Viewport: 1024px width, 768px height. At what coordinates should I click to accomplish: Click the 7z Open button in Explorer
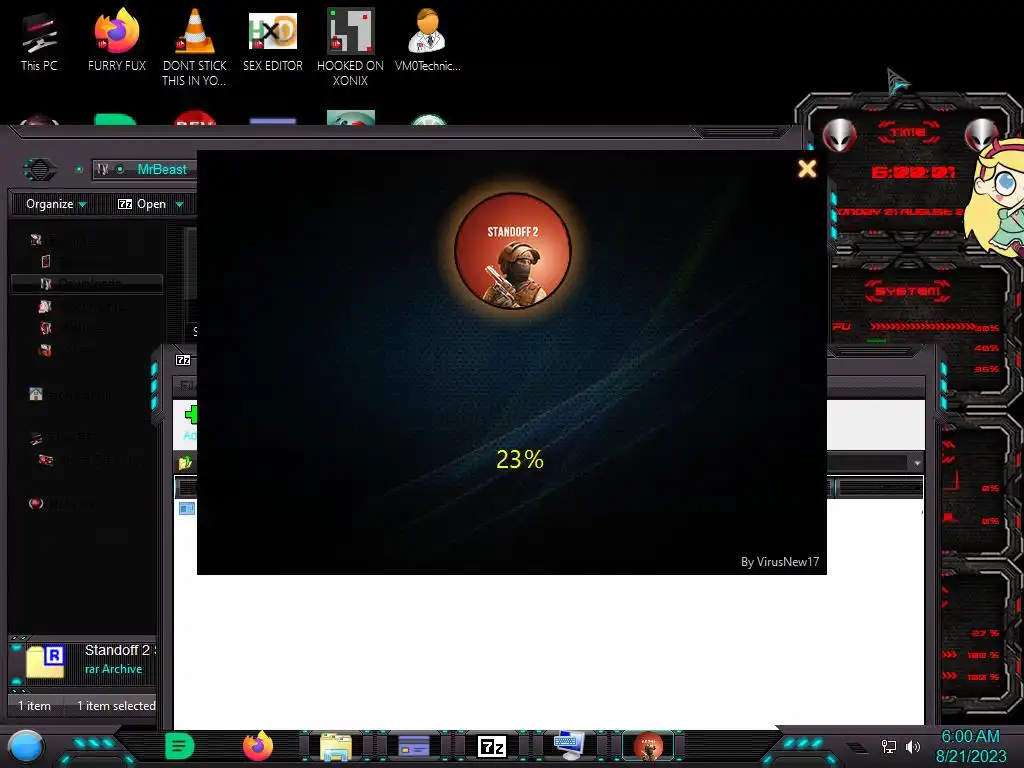pos(142,204)
